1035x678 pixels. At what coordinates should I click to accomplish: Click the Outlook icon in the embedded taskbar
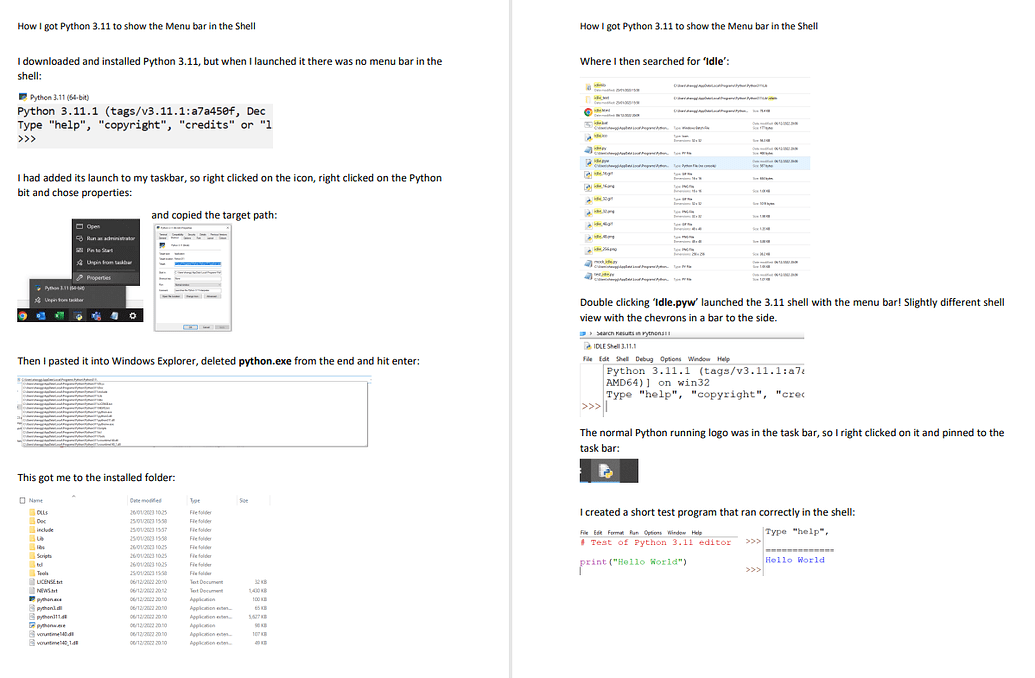[41, 316]
